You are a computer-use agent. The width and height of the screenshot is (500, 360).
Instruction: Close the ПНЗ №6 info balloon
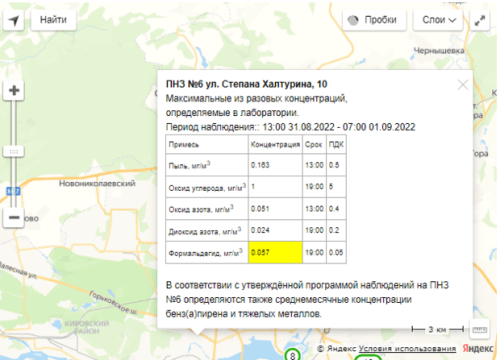tap(463, 85)
